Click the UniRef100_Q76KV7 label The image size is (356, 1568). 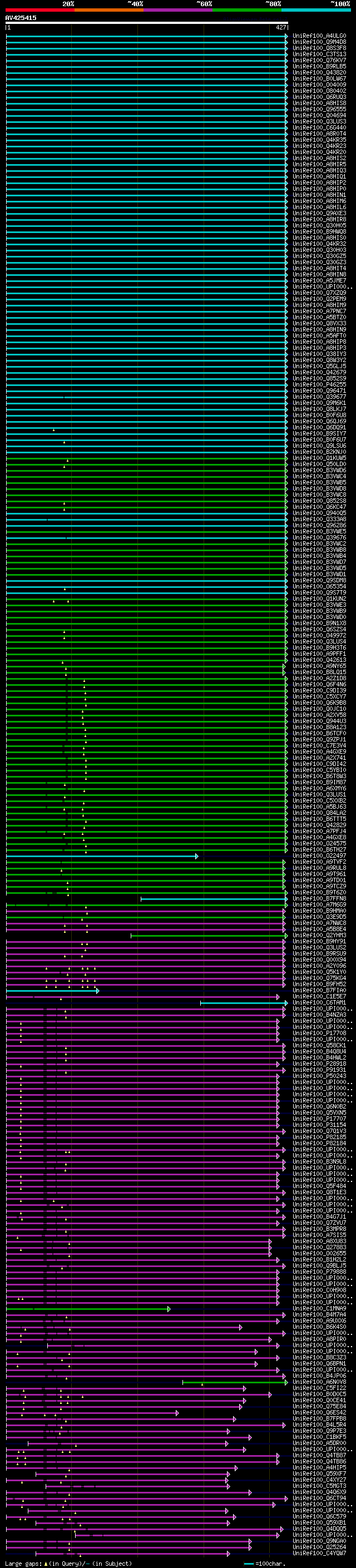pyautogui.click(x=319, y=60)
